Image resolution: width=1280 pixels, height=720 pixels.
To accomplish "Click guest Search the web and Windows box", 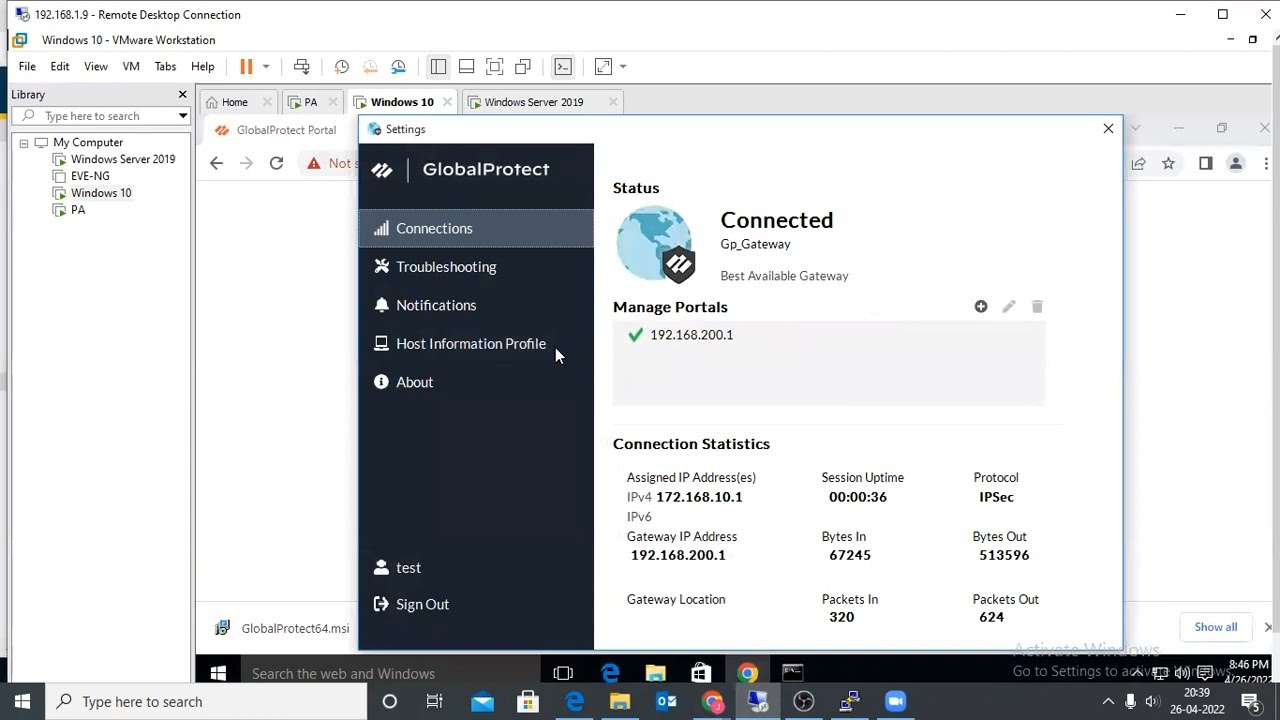I will pyautogui.click(x=390, y=673).
